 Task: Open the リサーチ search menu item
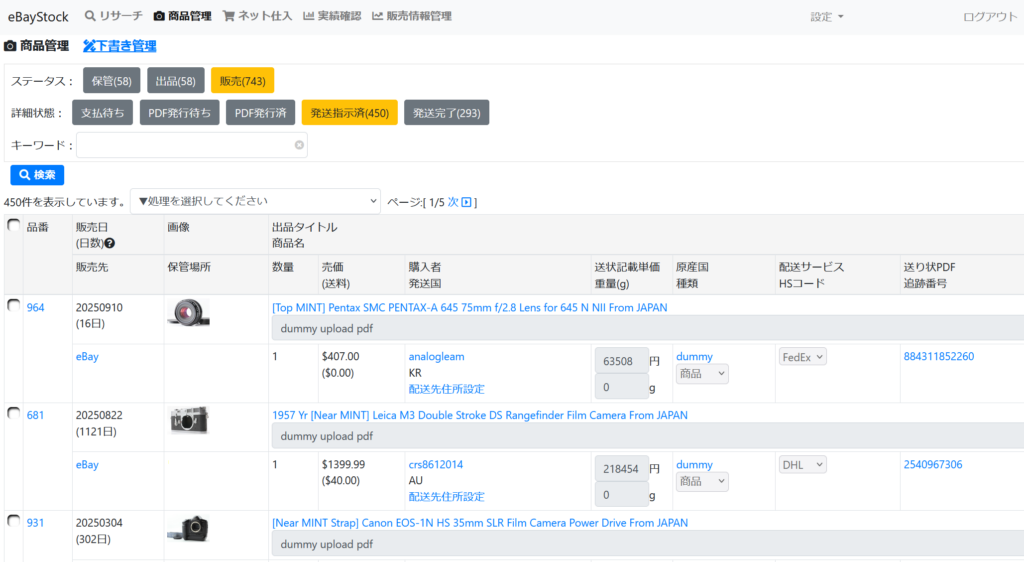[x=113, y=16]
